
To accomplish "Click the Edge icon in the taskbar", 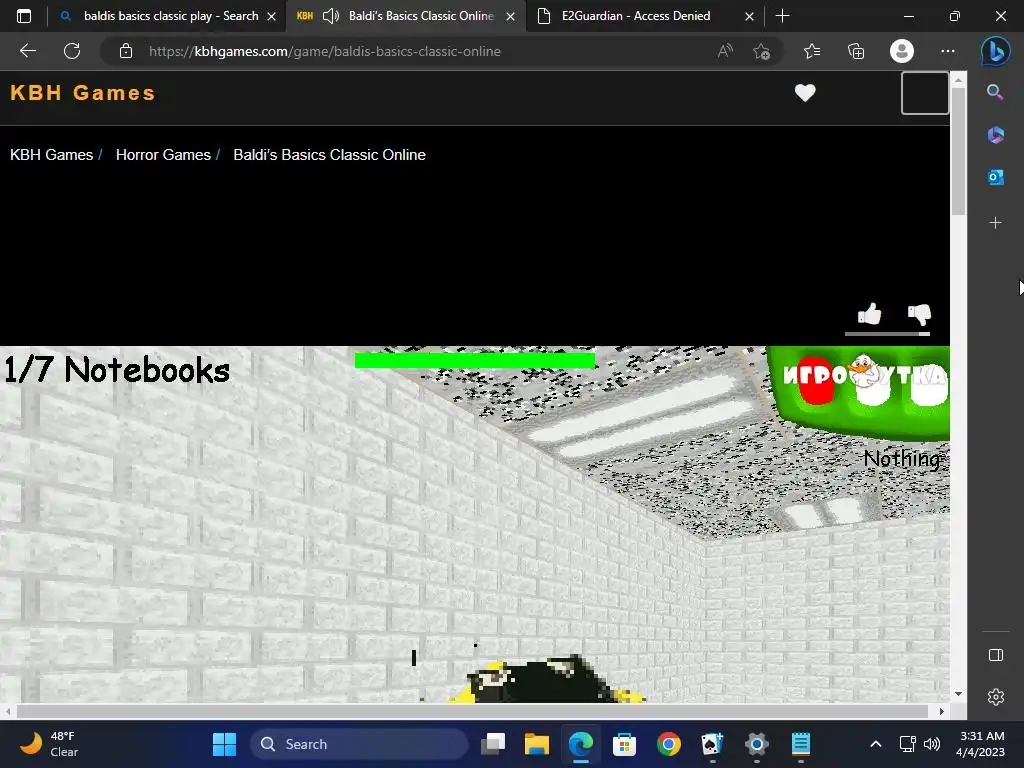I will point(581,744).
